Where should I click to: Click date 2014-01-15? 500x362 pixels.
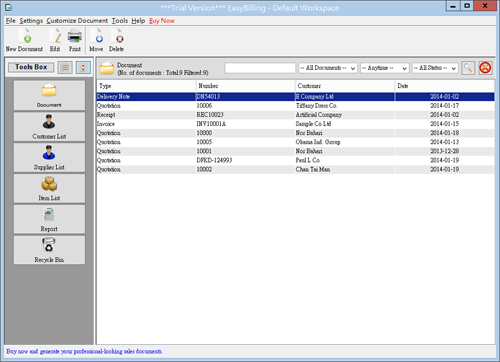[x=444, y=124]
